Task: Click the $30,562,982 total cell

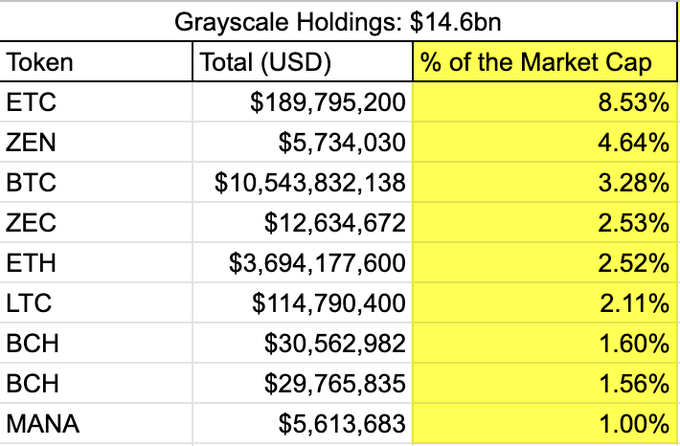Action: point(302,343)
